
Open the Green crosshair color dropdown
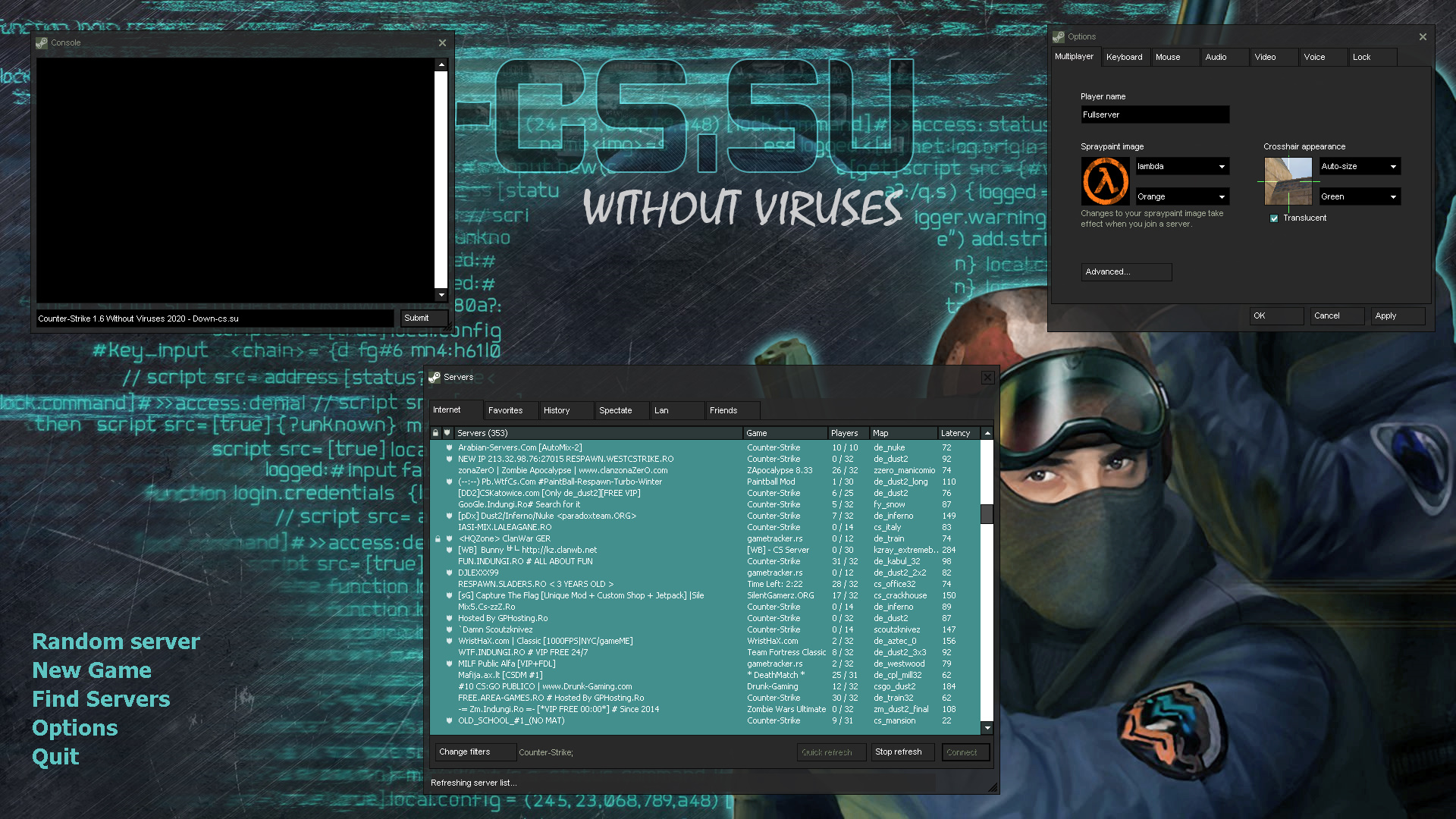pos(1359,197)
